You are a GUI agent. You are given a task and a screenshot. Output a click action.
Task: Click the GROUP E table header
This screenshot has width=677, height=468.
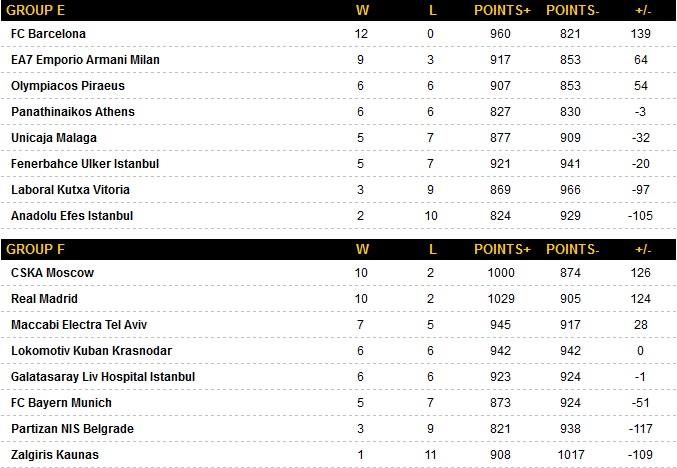(36, 11)
